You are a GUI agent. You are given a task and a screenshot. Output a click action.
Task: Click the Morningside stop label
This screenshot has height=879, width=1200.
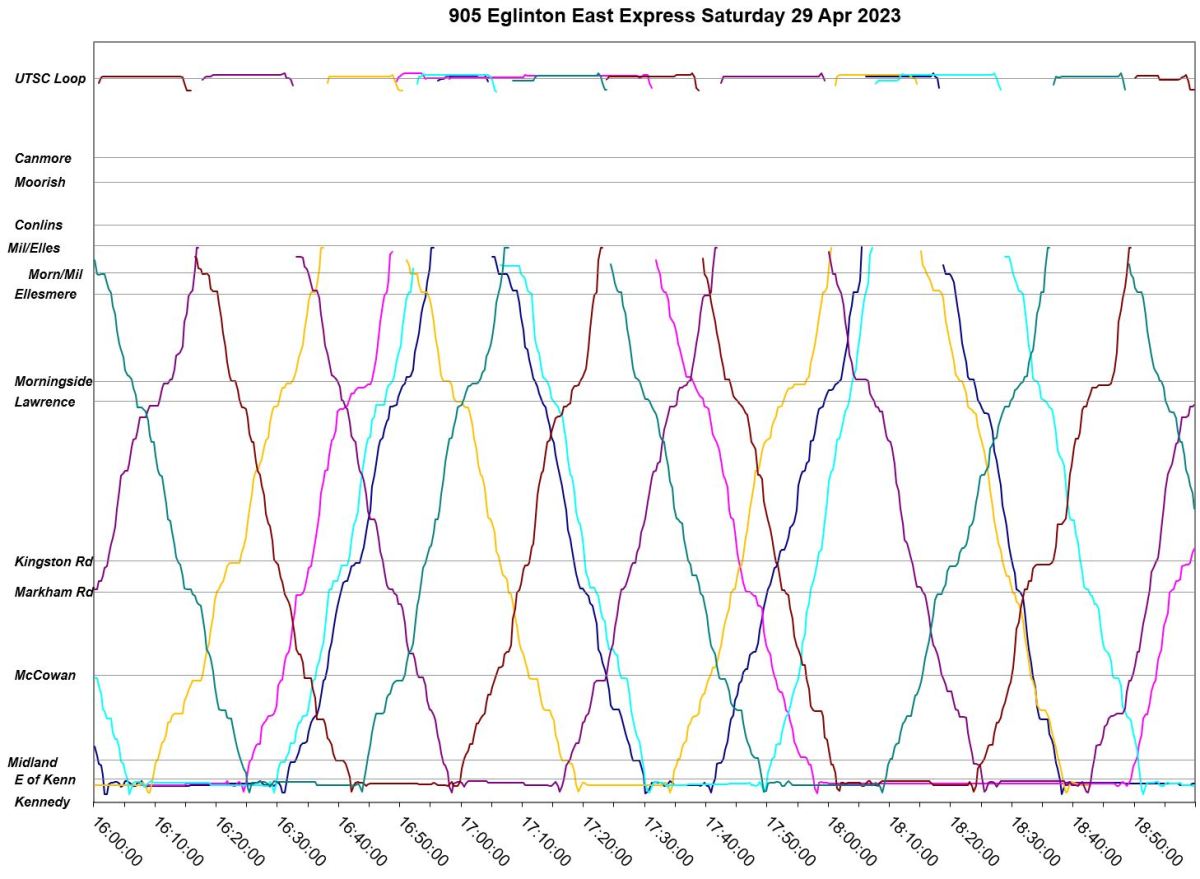53,381
